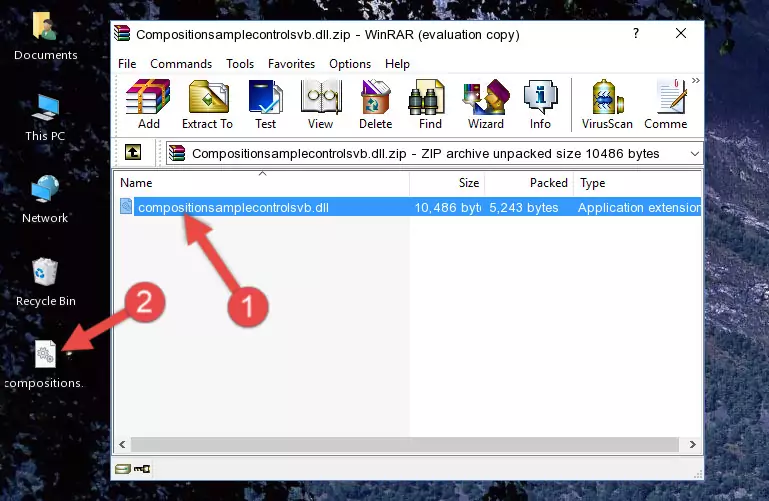Viewport: 769px width, 501px height.
Task: Select the Recycle Bin desktop icon
Action: click(46, 282)
